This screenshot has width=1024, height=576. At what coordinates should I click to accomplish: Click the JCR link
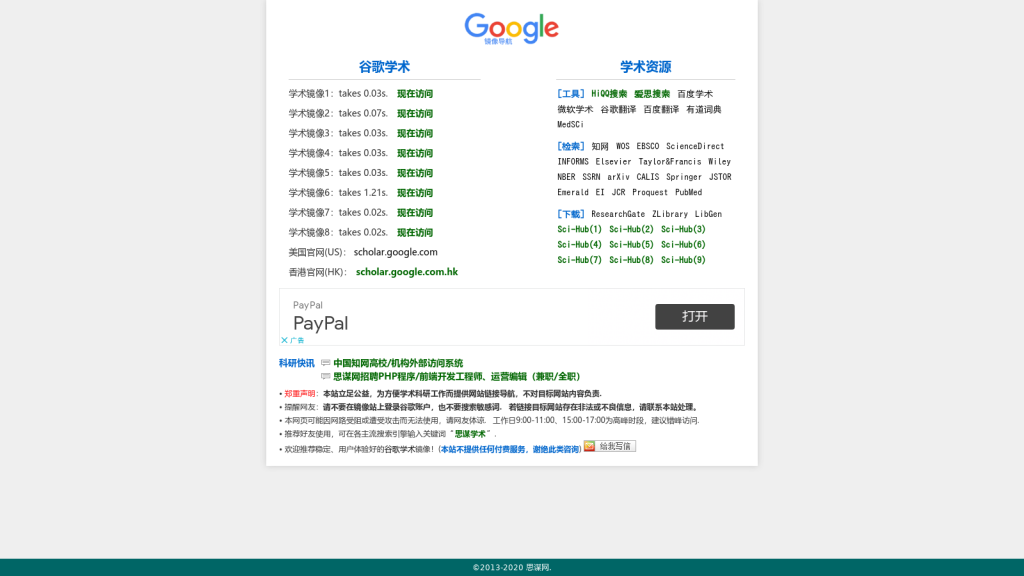coord(618,193)
